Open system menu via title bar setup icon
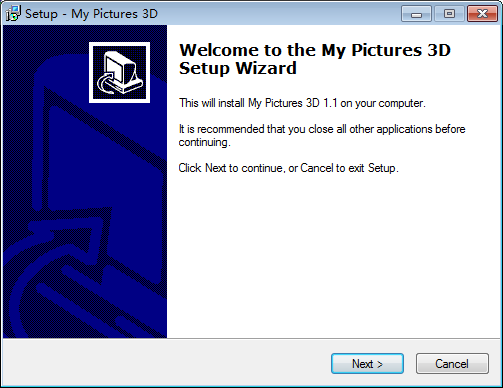Screen dimensions: 503x388 tap(13, 13)
